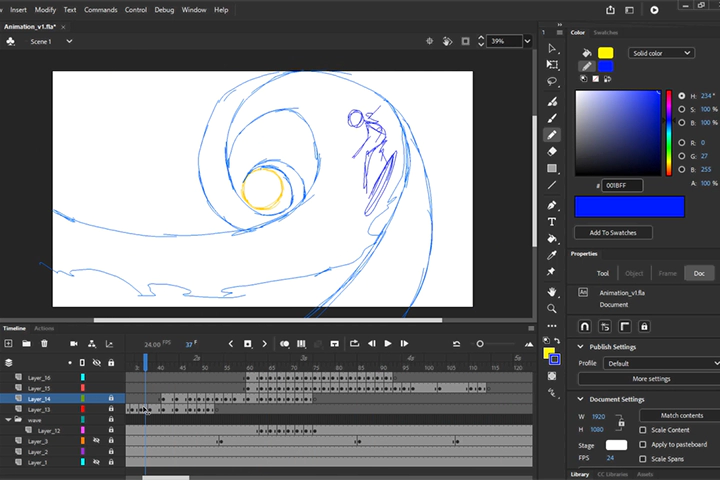The width and height of the screenshot is (720, 480).
Task: Click the Quick Share and Publish icon
Action: click(610, 10)
